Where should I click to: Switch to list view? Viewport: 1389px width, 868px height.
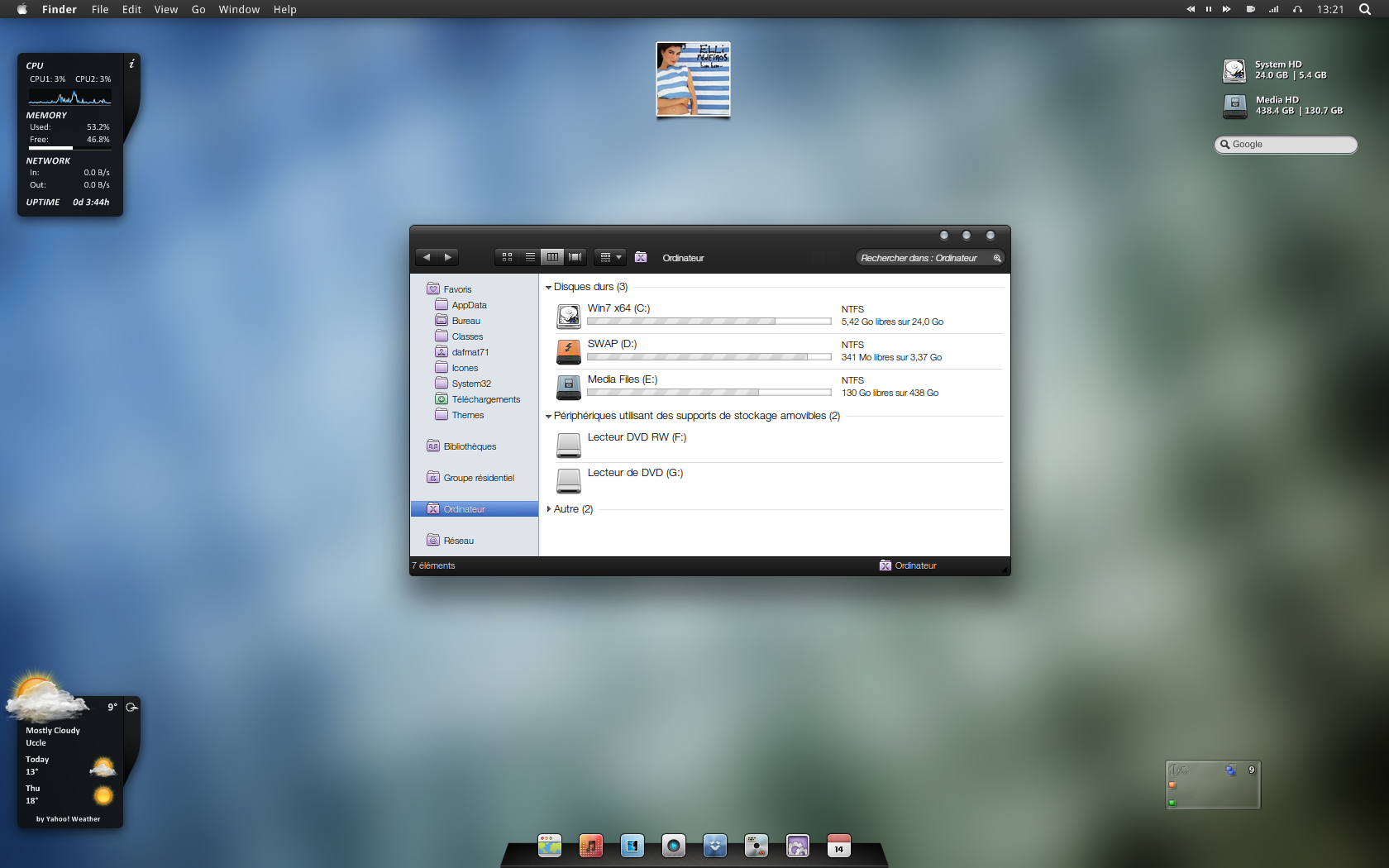click(x=530, y=257)
